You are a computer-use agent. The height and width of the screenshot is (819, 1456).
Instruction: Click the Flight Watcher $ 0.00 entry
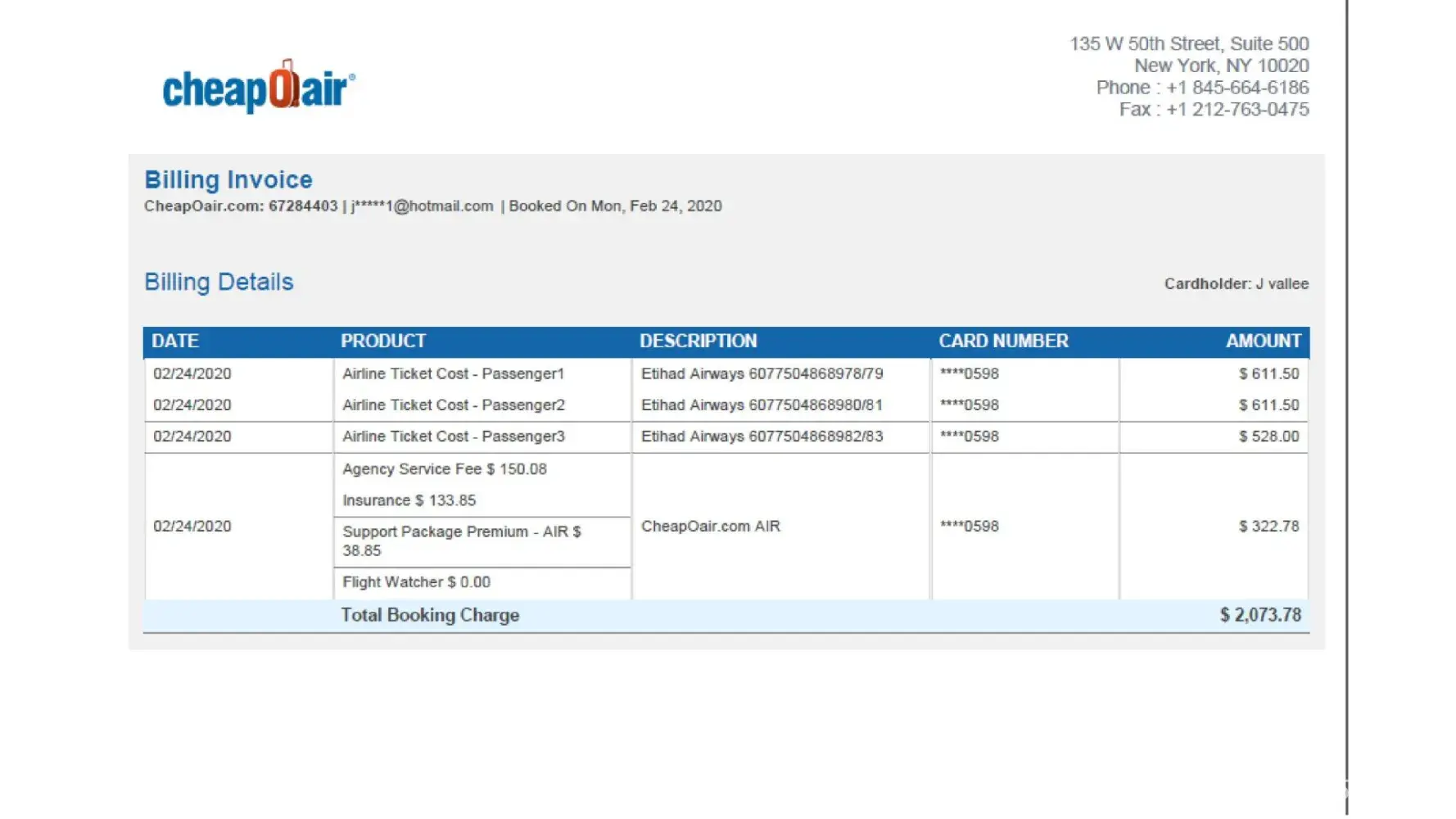416,582
